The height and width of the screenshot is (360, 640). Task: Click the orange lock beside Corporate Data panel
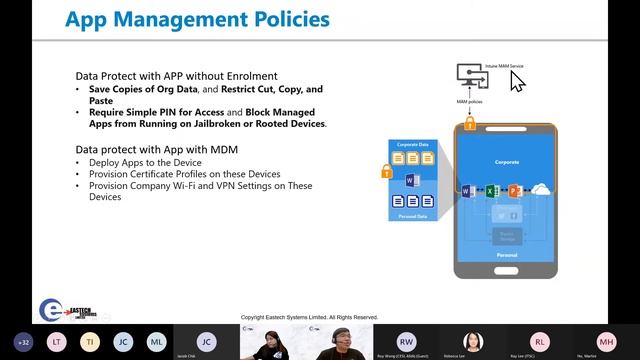coord(387,171)
